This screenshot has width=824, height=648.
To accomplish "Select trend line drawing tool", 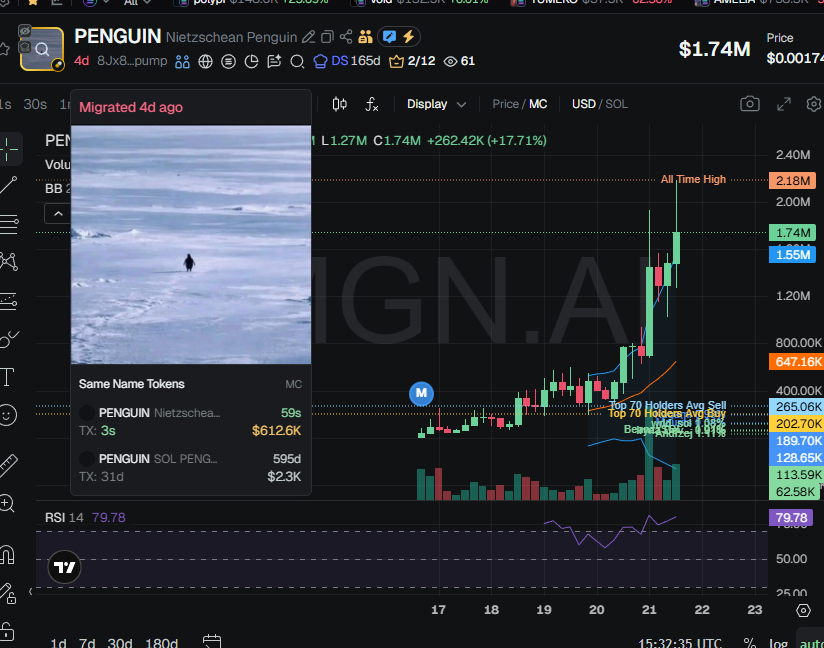I will pos(9,186).
